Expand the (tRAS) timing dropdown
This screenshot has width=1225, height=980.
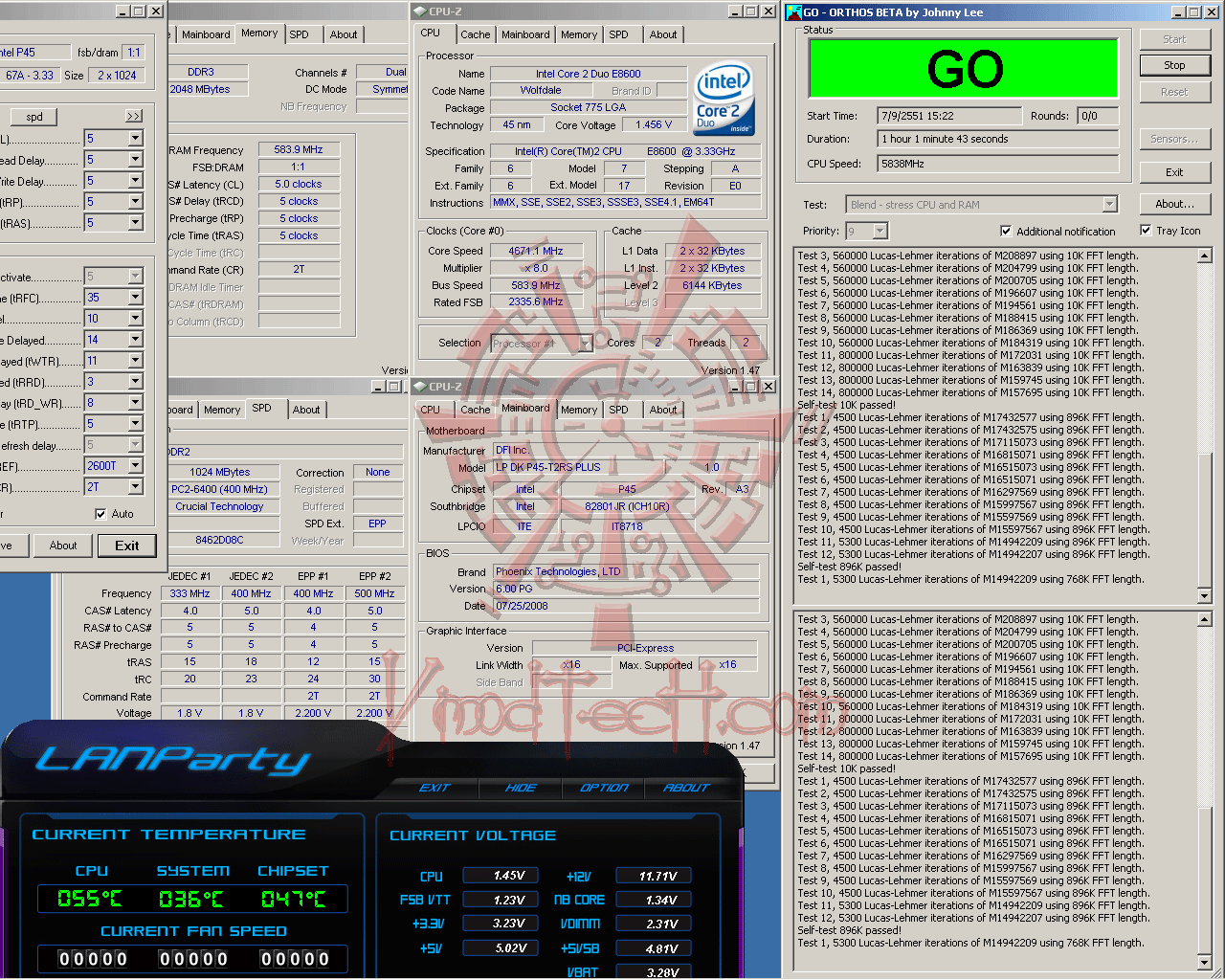pyautogui.click(x=135, y=223)
